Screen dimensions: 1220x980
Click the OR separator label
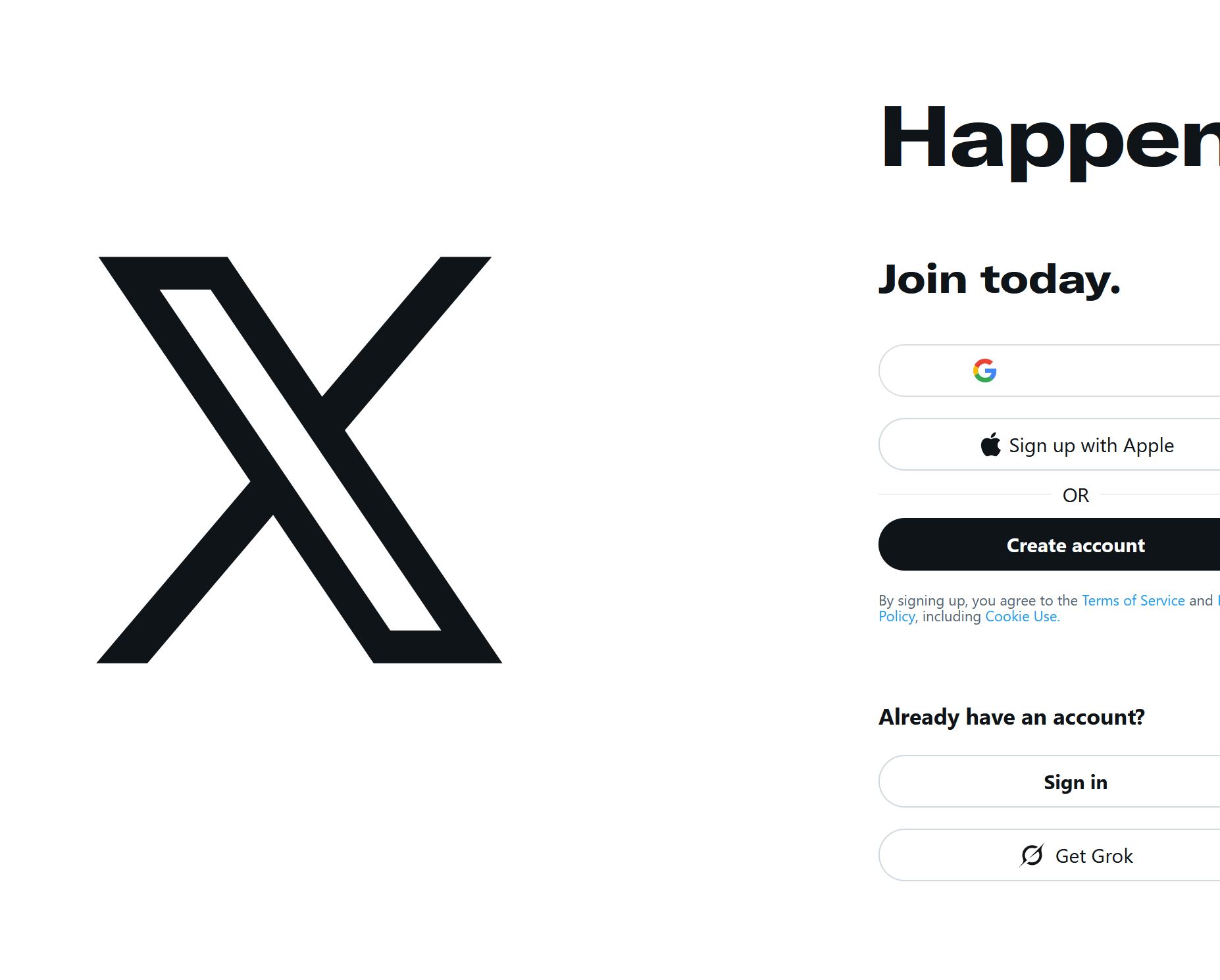tap(1075, 495)
